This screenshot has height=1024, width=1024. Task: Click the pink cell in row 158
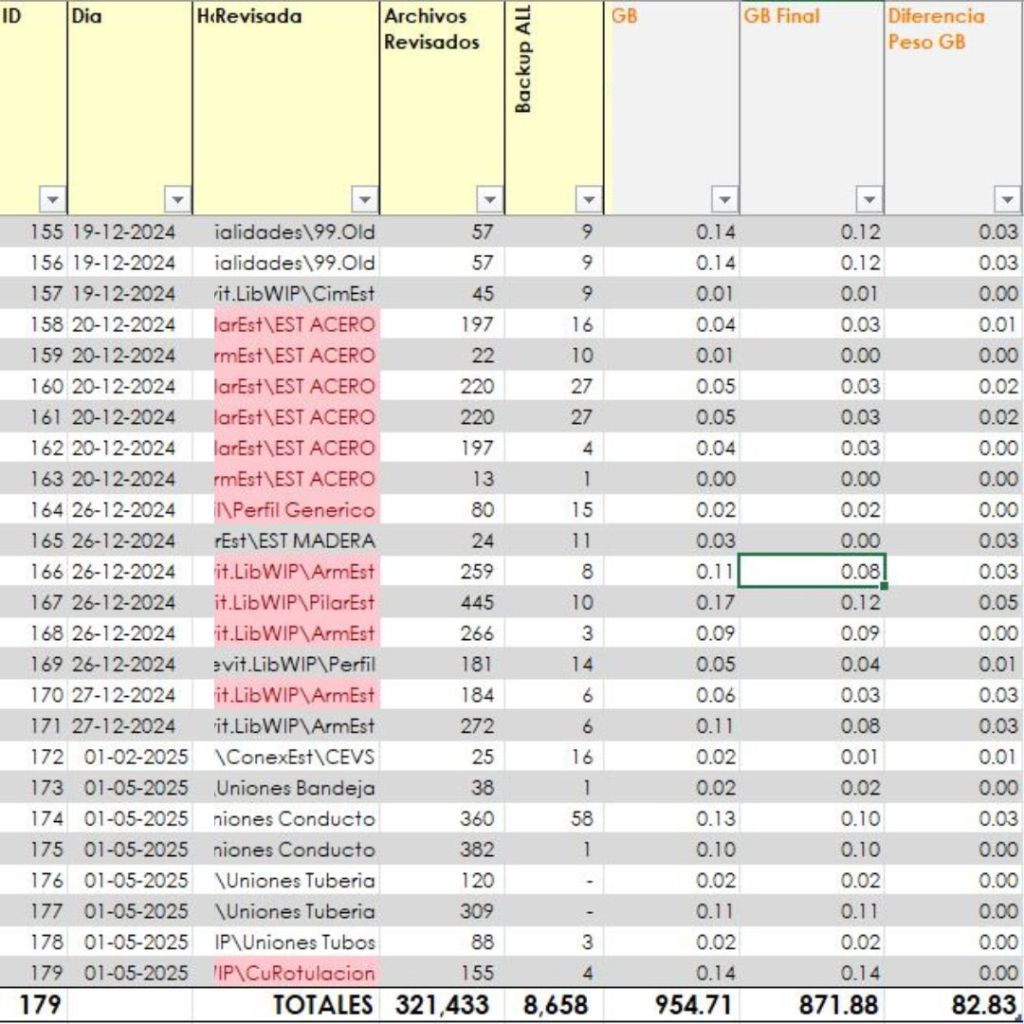pyautogui.click(x=296, y=325)
